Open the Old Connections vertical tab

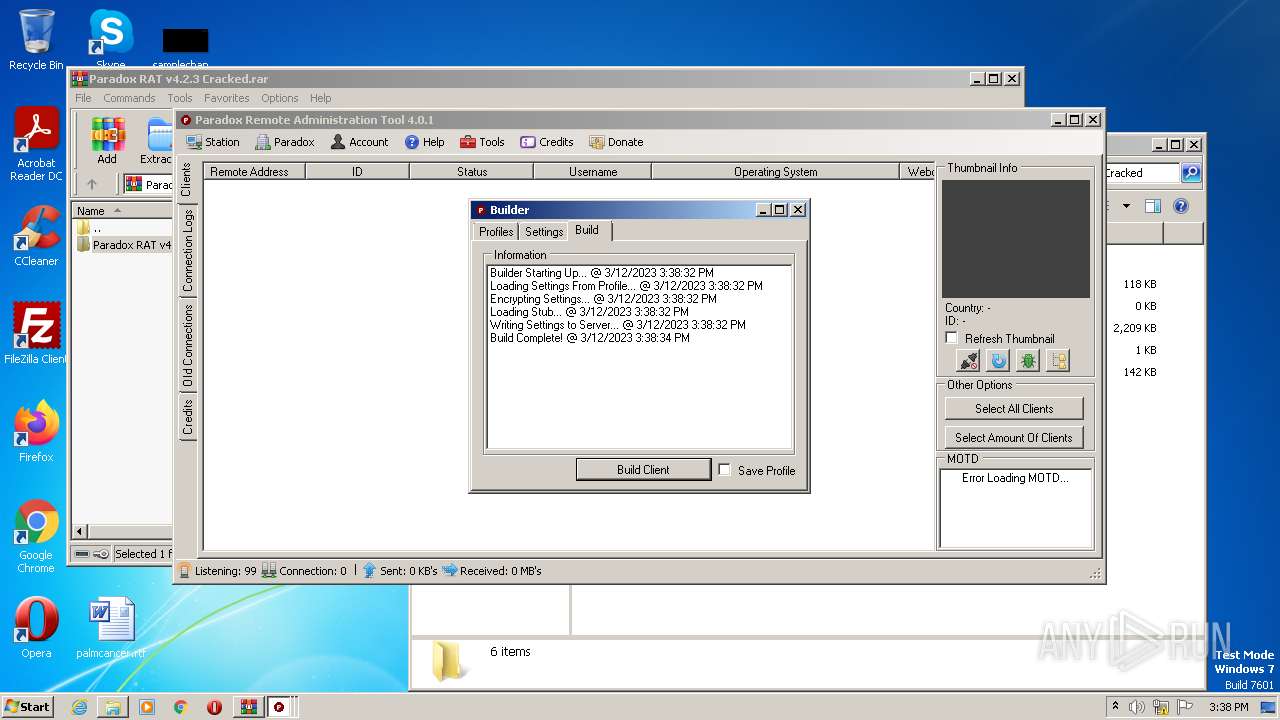pos(187,346)
